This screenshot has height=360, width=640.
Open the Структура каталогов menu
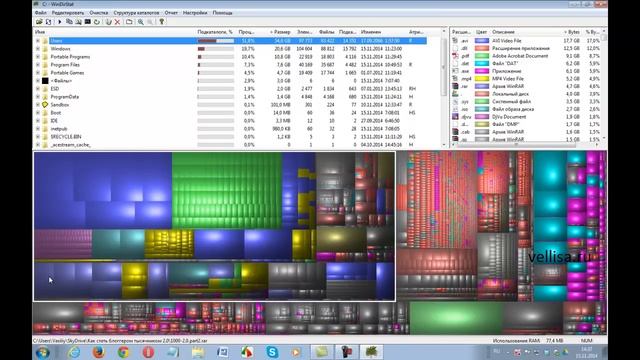pyautogui.click(x=136, y=13)
